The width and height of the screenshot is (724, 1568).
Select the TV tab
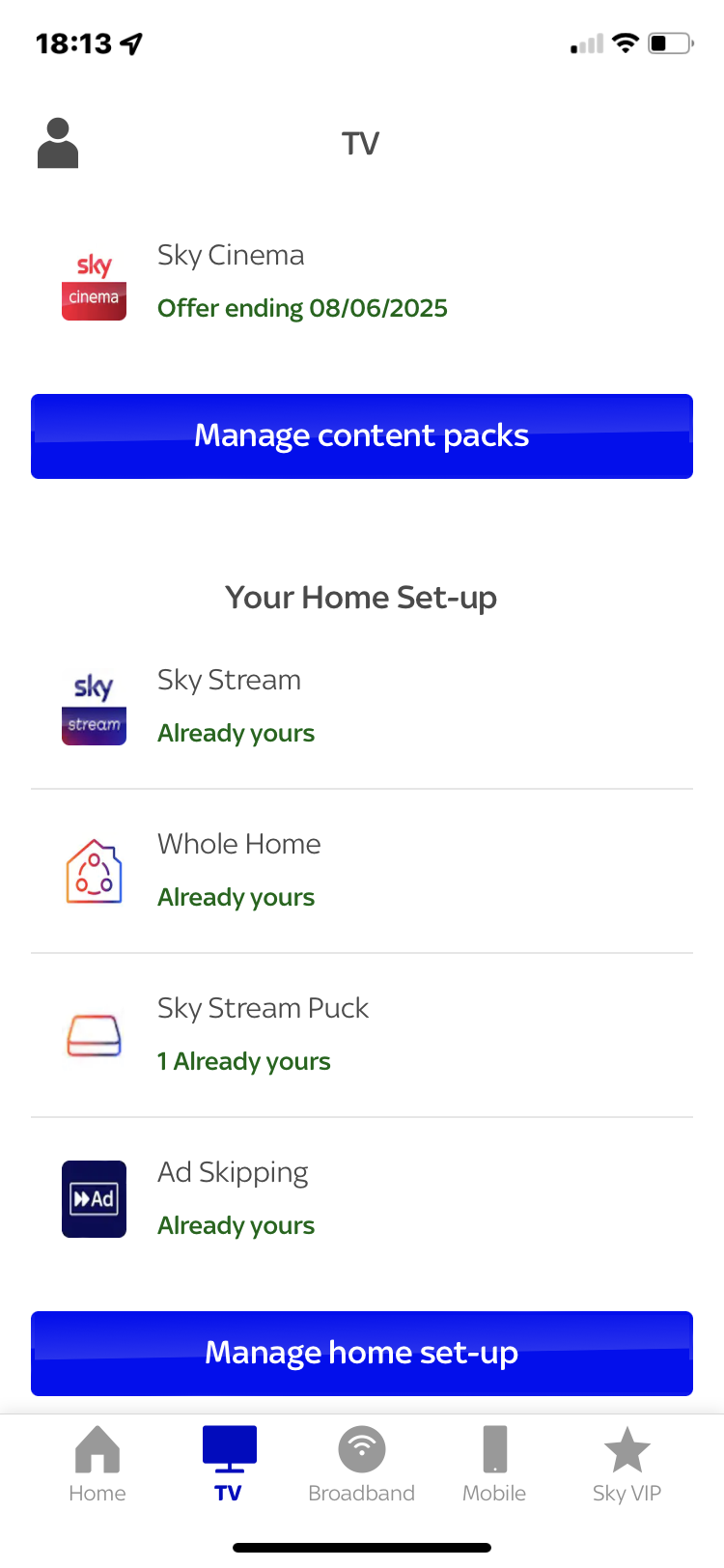click(229, 1464)
